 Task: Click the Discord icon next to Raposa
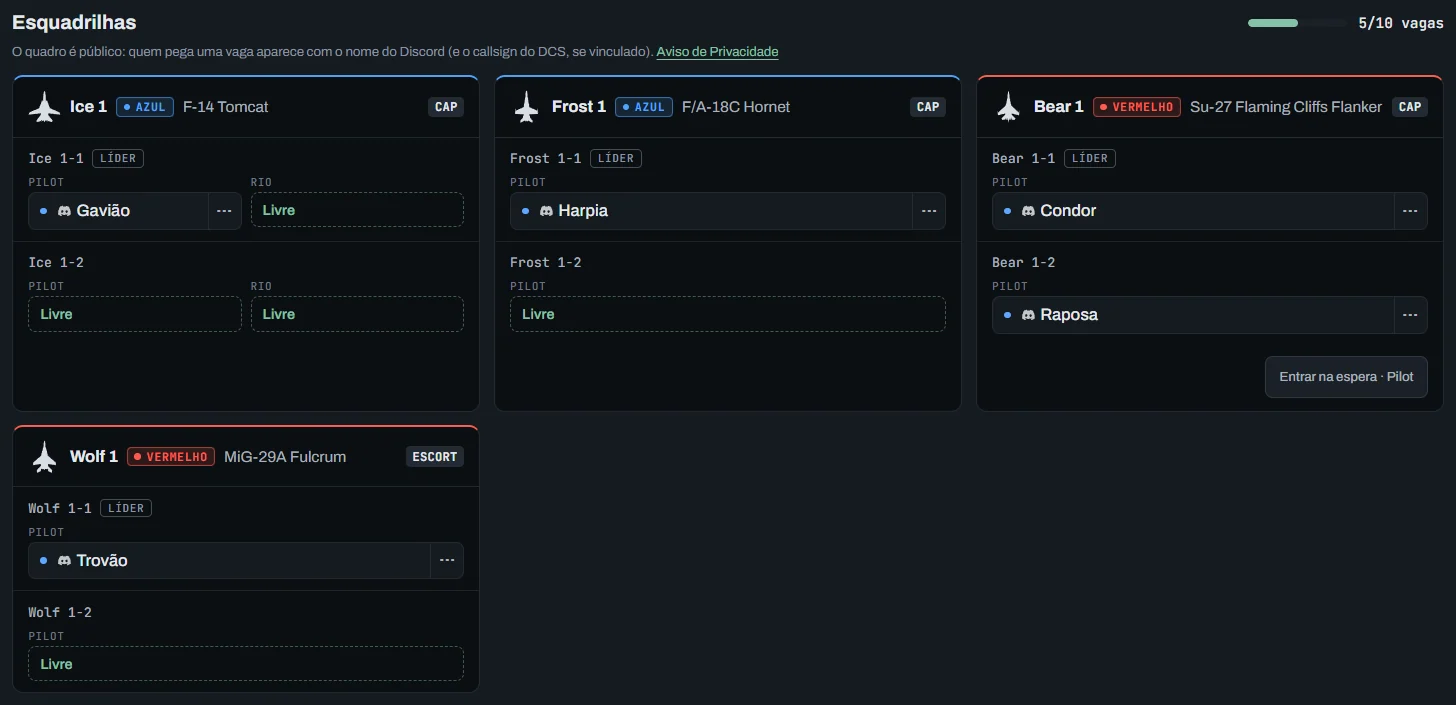click(x=1028, y=315)
